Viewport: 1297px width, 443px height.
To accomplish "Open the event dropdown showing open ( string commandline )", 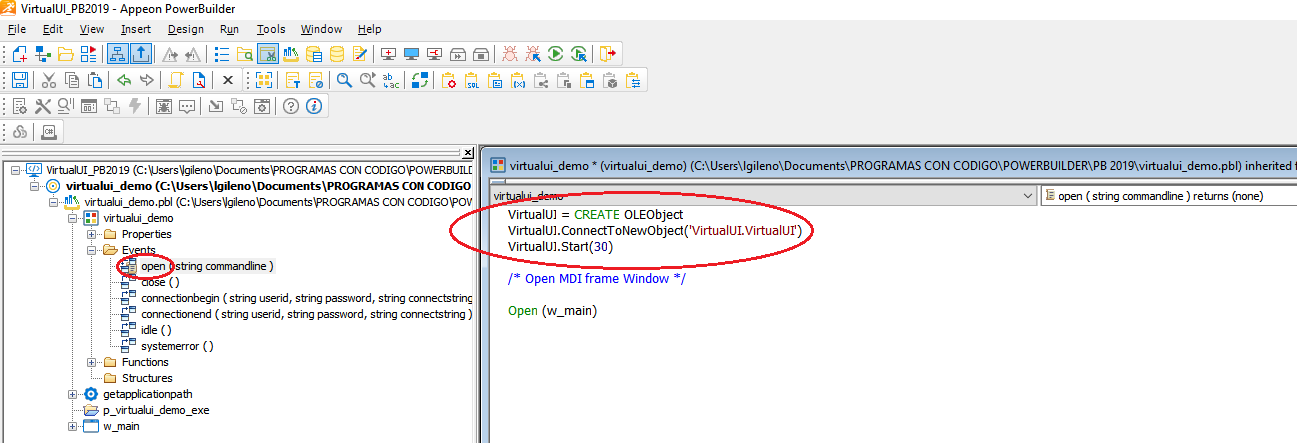I will (1168, 196).
